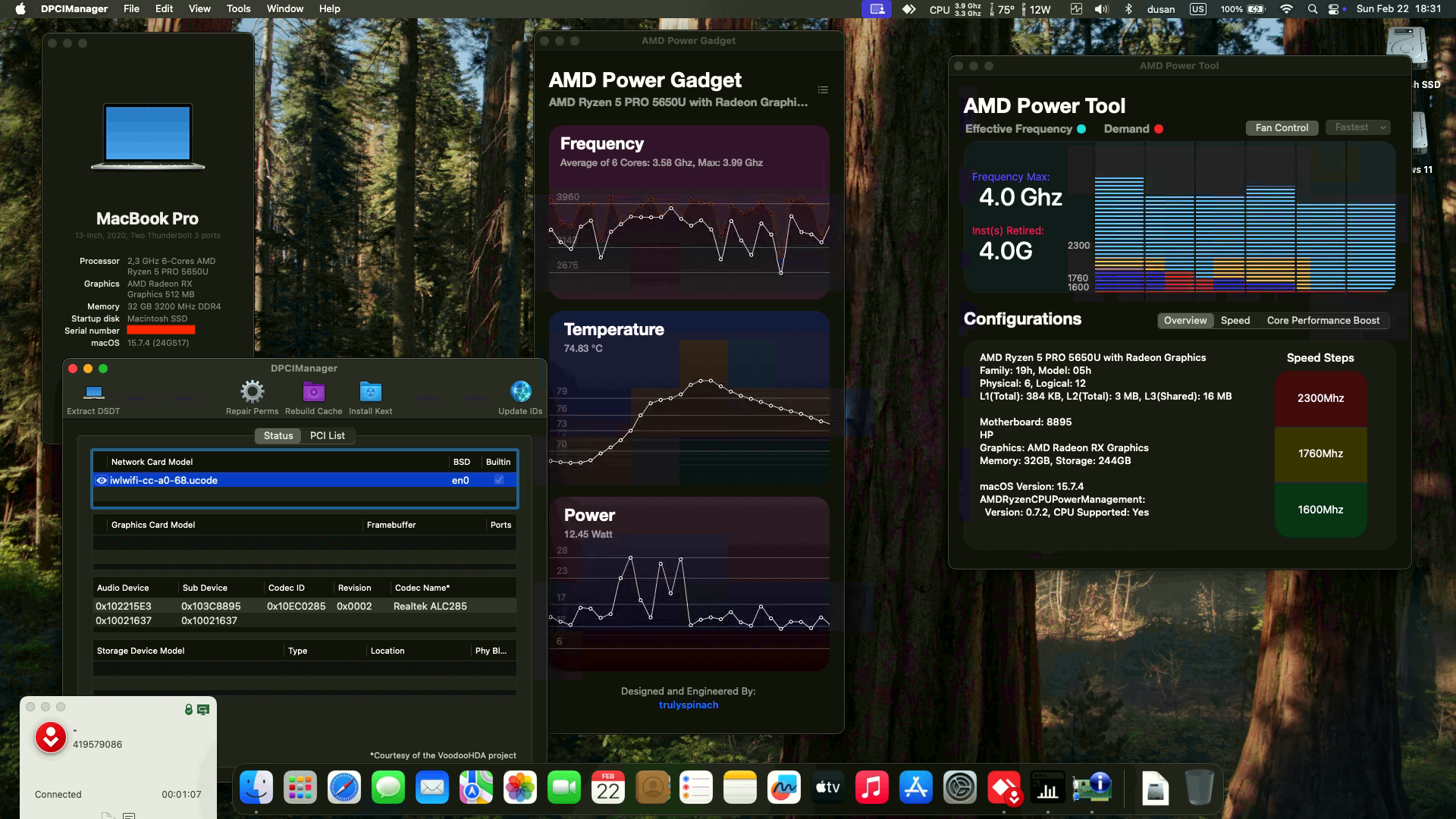
Task: Toggle eye icon on iwlwifi-cc-a0-68.ucode row
Action: coord(102,480)
